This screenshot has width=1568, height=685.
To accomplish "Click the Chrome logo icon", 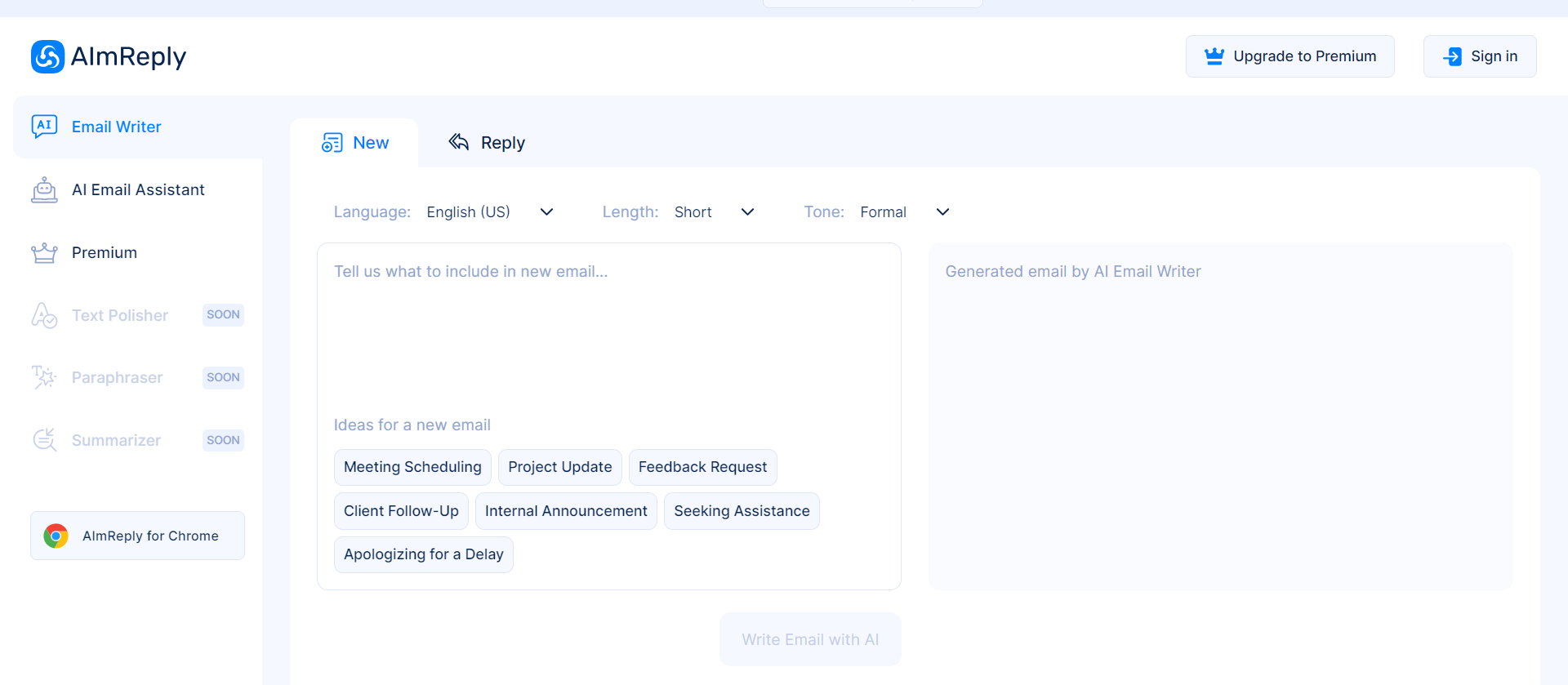I will [x=56, y=536].
